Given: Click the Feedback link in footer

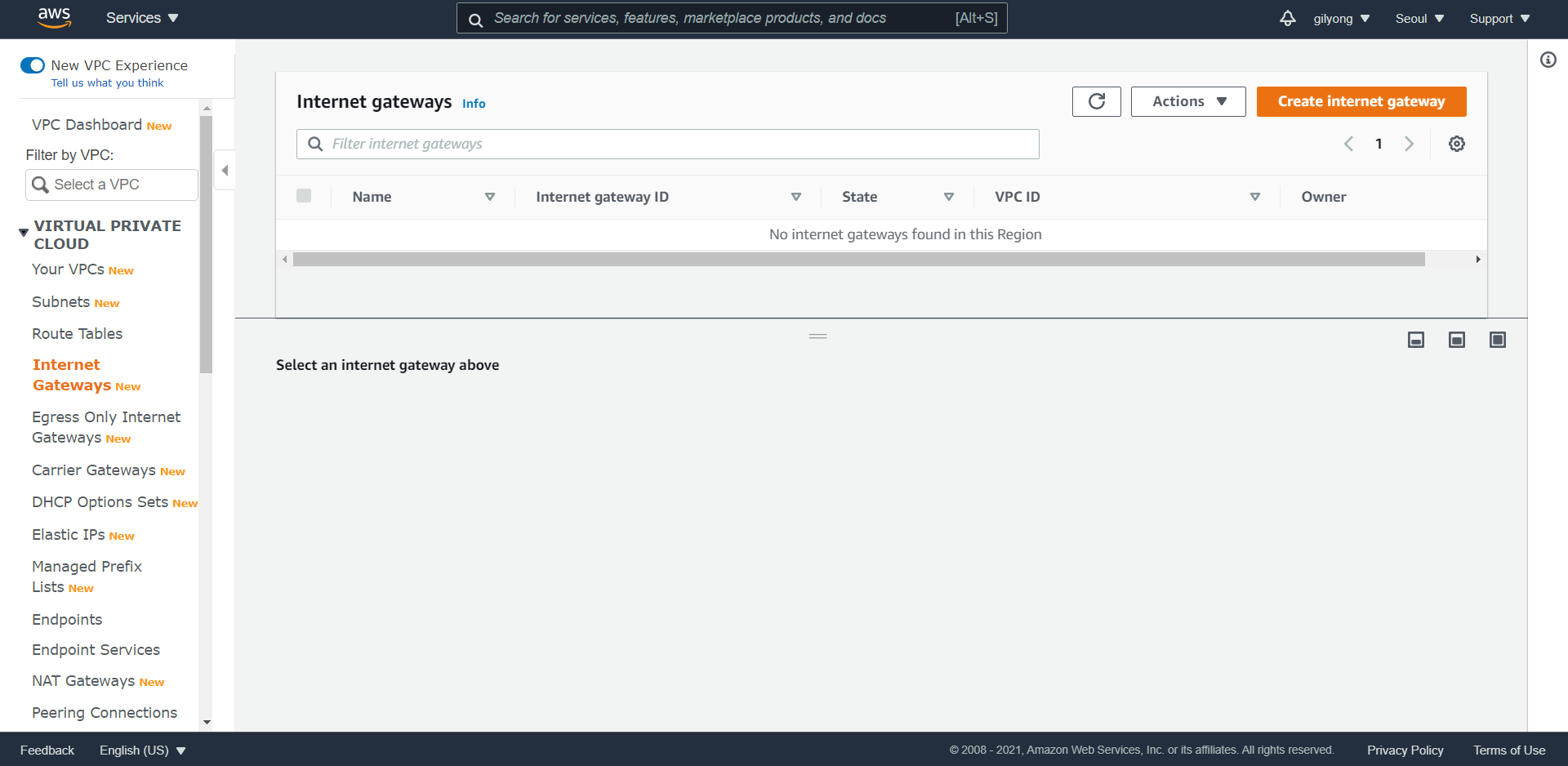Looking at the screenshot, I should tap(47, 750).
